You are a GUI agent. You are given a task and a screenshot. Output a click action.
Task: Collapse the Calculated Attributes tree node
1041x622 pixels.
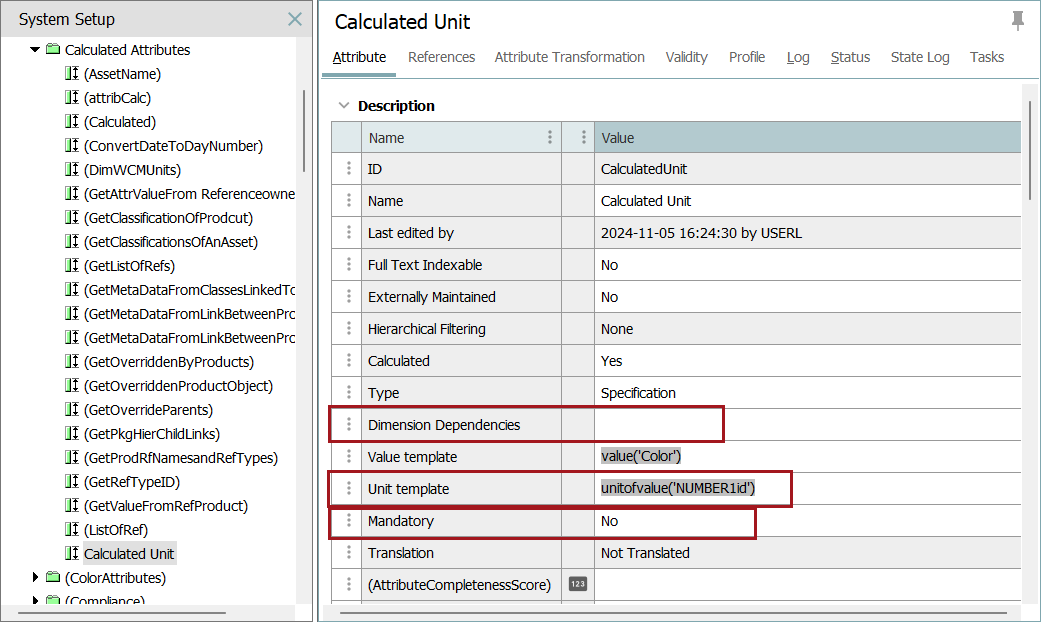point(35,50)
